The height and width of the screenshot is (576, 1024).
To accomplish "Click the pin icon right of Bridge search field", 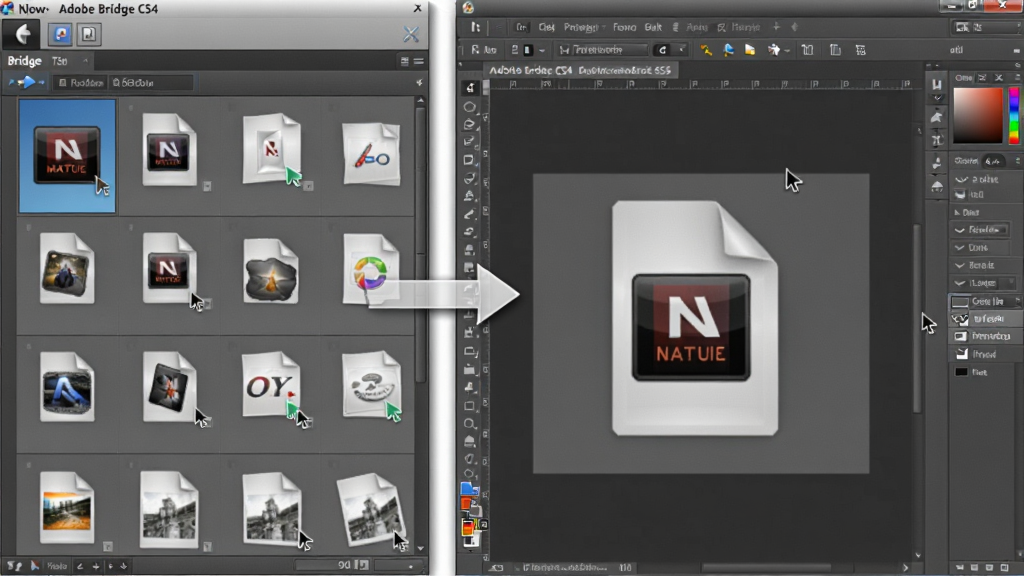I will click(419, 83).
